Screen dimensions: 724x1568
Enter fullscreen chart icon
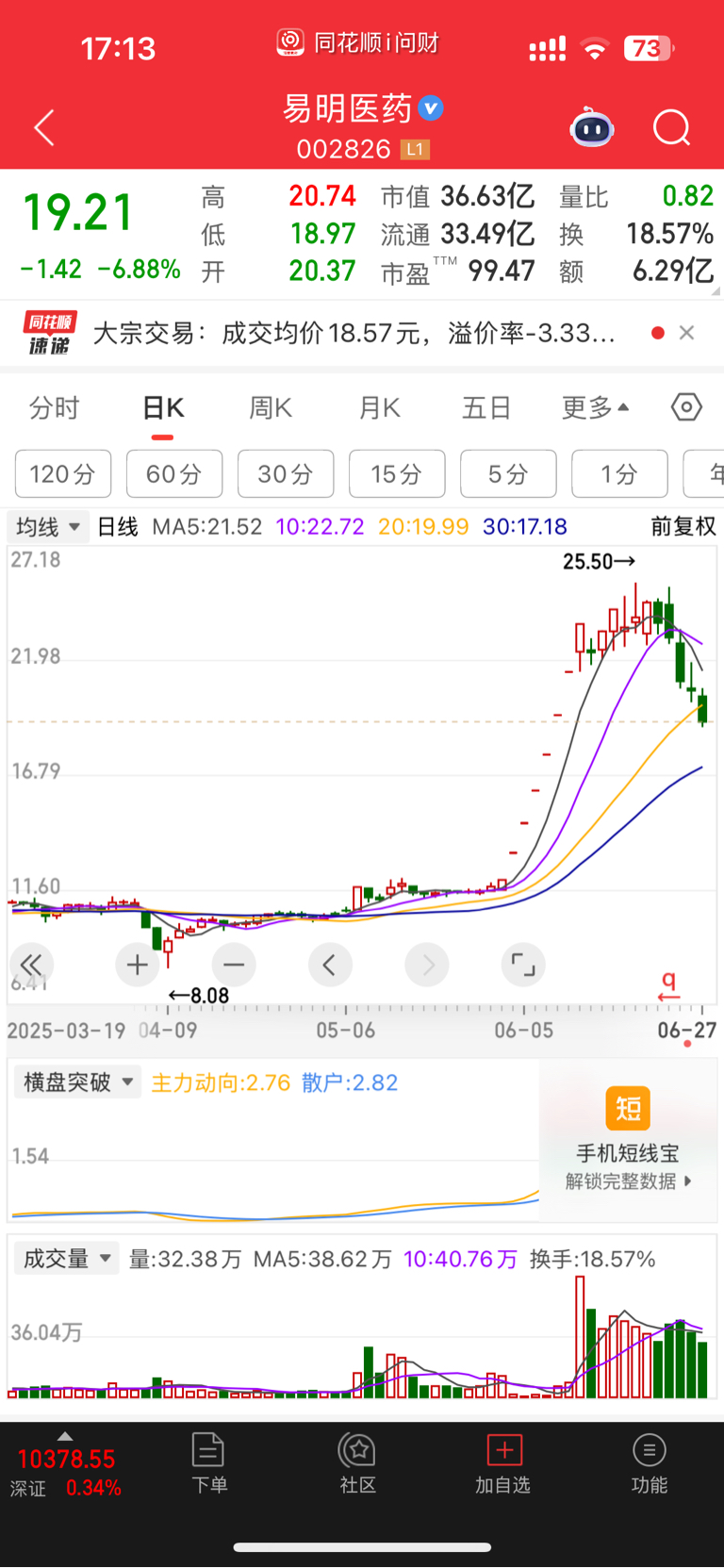[x=523, y=965]
